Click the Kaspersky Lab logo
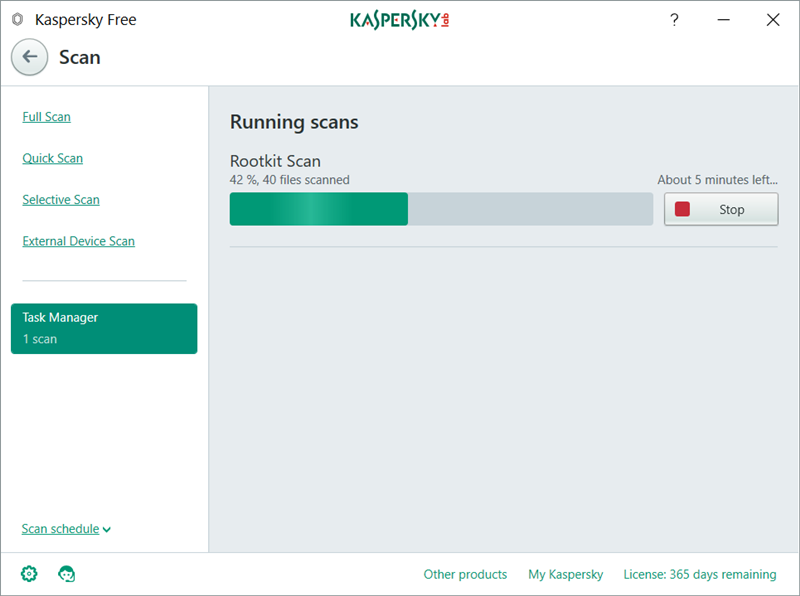 tap(399, 20)
